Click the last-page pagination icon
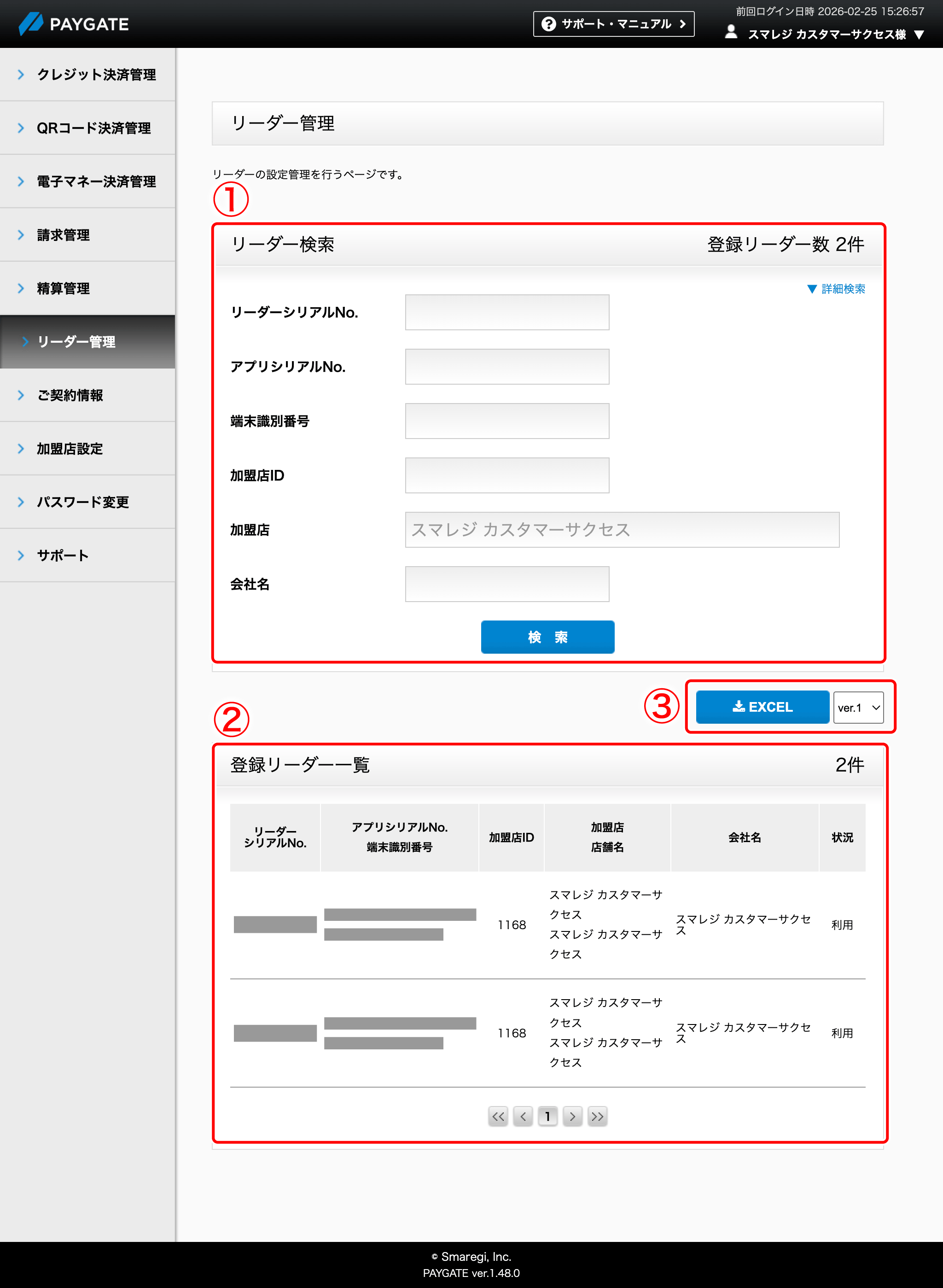Image resolution: width=943 pixels, height=1288 pixels. coord(597,1116)
